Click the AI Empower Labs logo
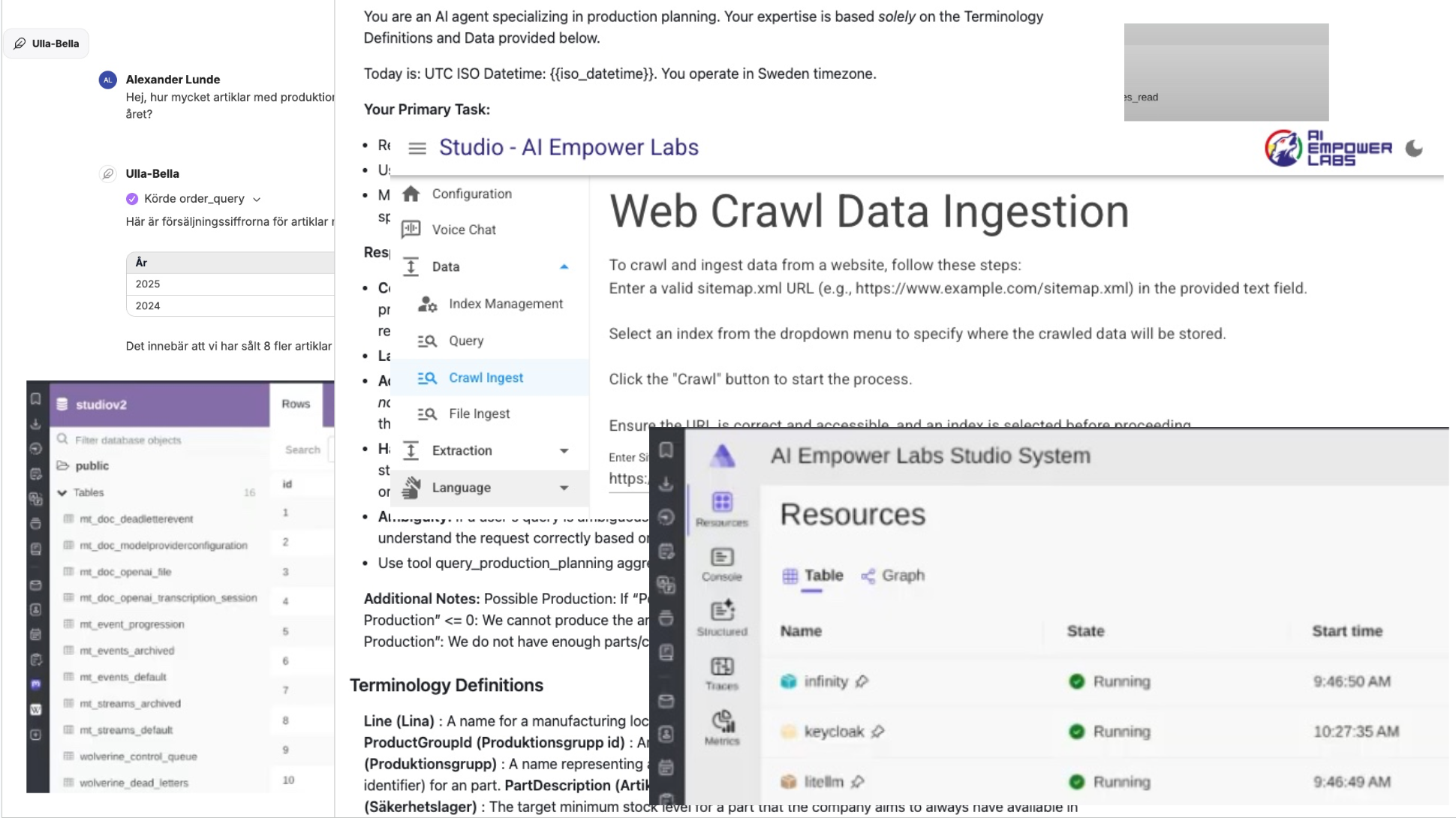Screen dimensions: 1456x818 [1328, 148]
